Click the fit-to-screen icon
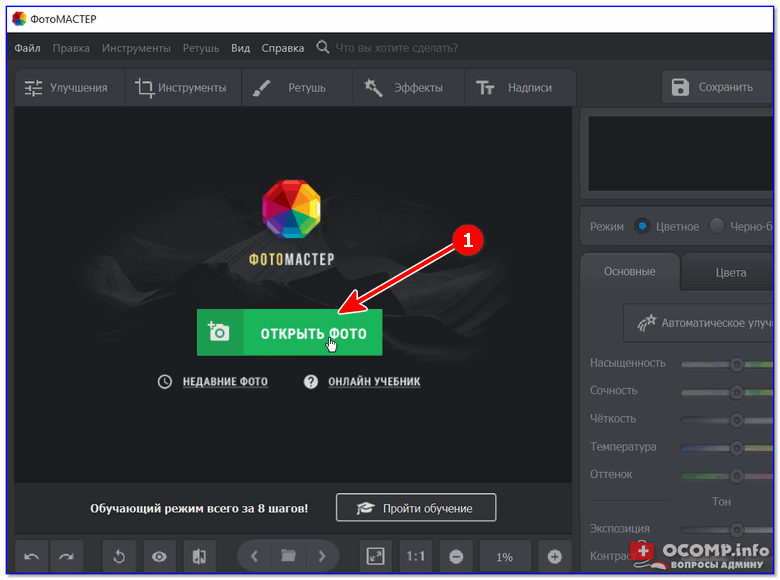This screenshot has width=780, height=580. click(376, 556)
